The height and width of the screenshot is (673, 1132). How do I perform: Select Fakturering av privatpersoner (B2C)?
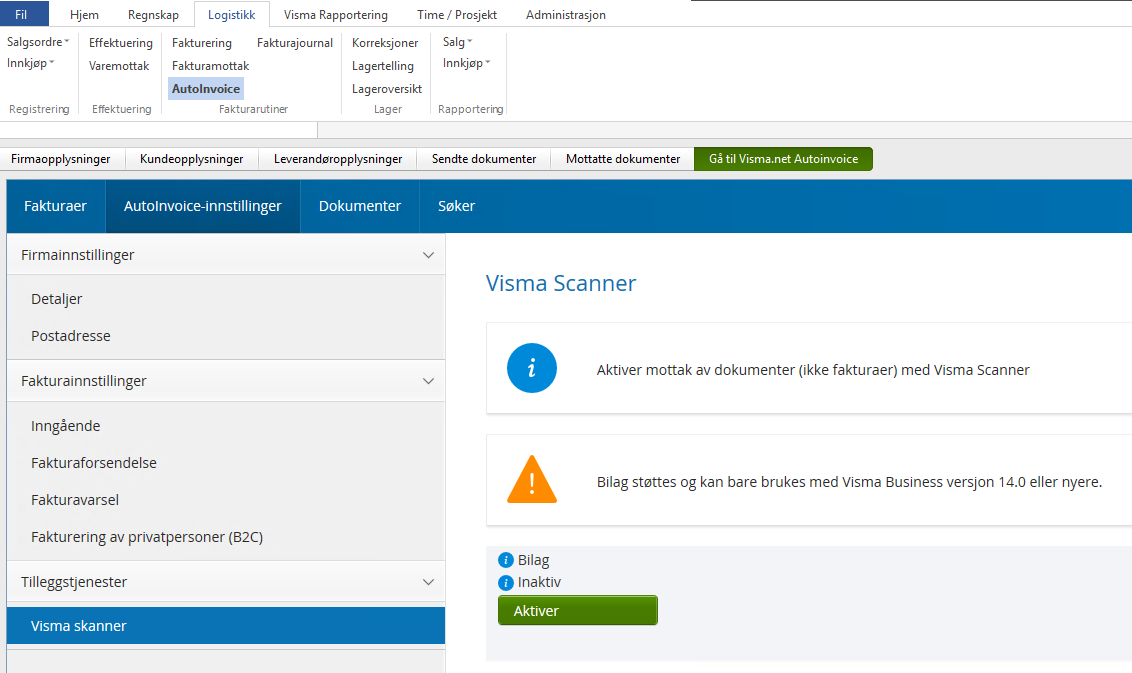pos(147,537)
